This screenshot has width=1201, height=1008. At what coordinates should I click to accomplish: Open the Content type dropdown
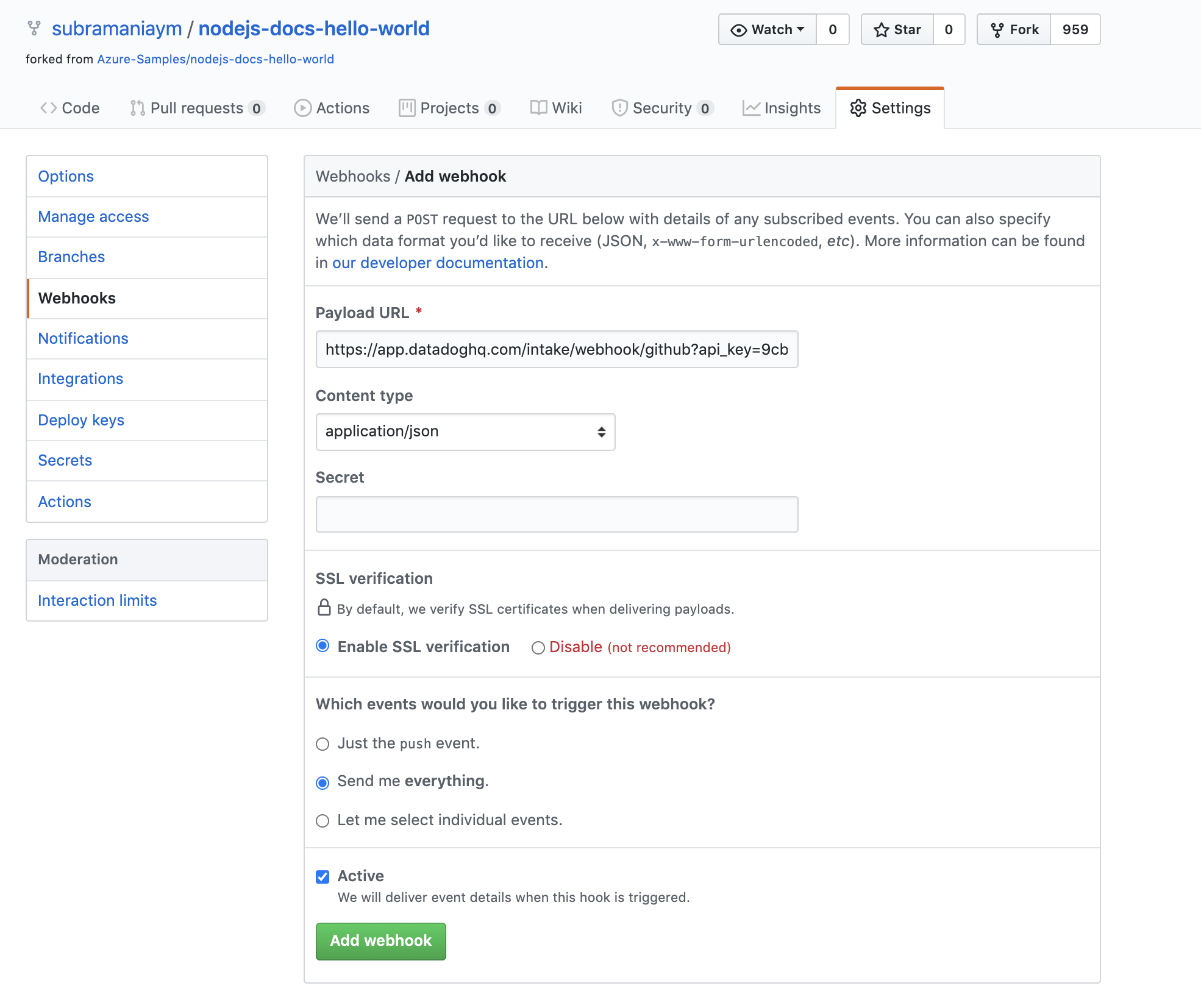(465, 432)
